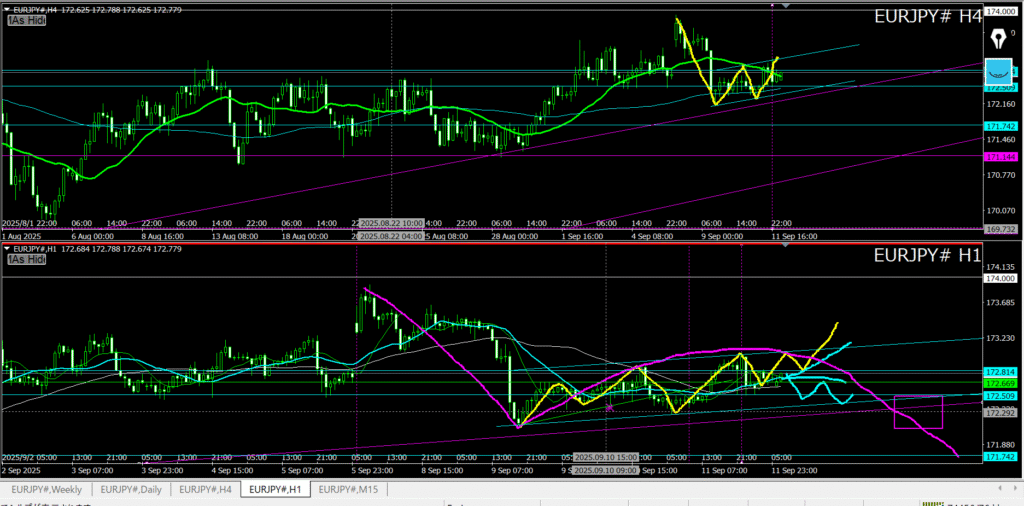This screenshot has width=1024, height=506.
Task: Click the 171.742 cyan price label on H1 chart
Action: tap(999, 457)
